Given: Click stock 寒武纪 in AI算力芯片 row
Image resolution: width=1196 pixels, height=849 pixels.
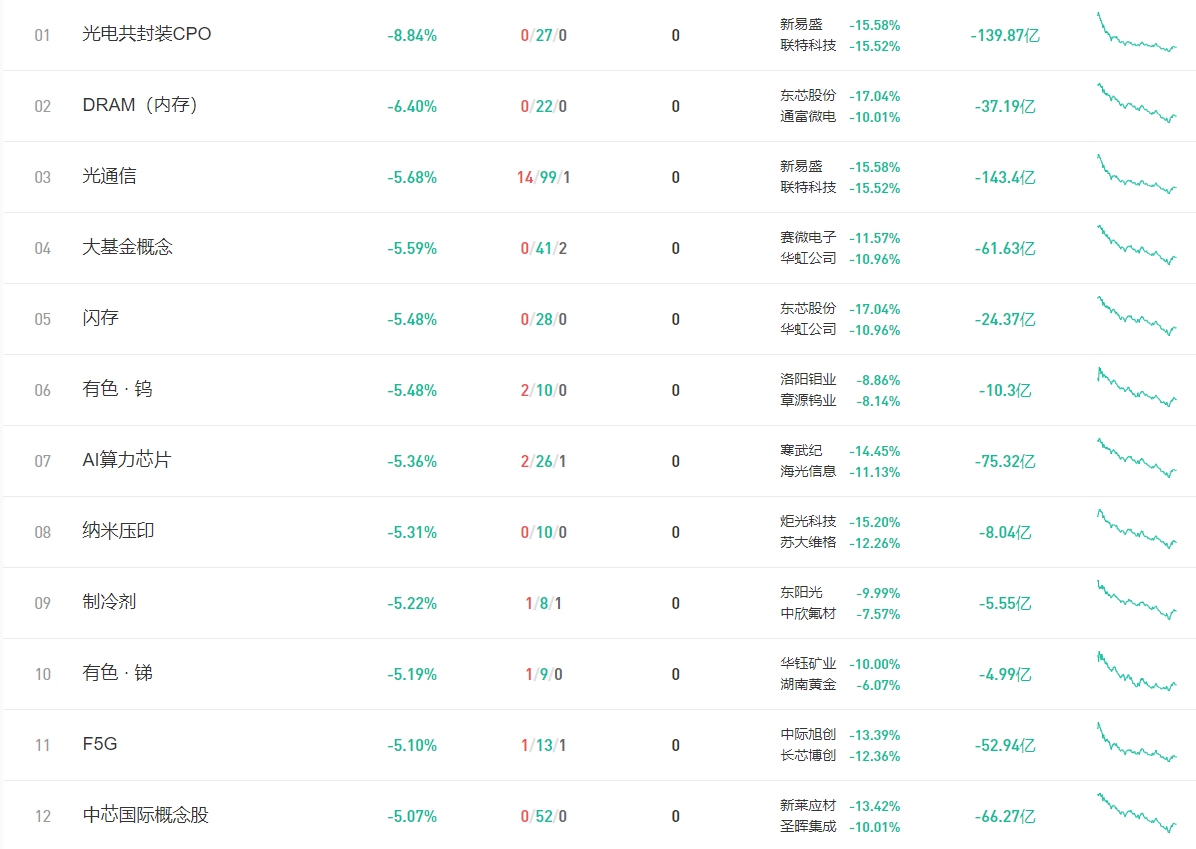Looking at the screenshot, I should pos(801,451).
